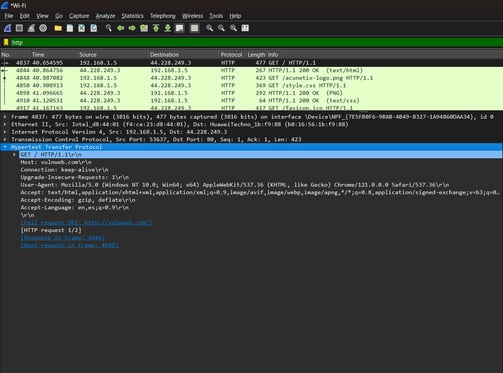
Task: Open the Capture menu
Action: pos(79,16)
